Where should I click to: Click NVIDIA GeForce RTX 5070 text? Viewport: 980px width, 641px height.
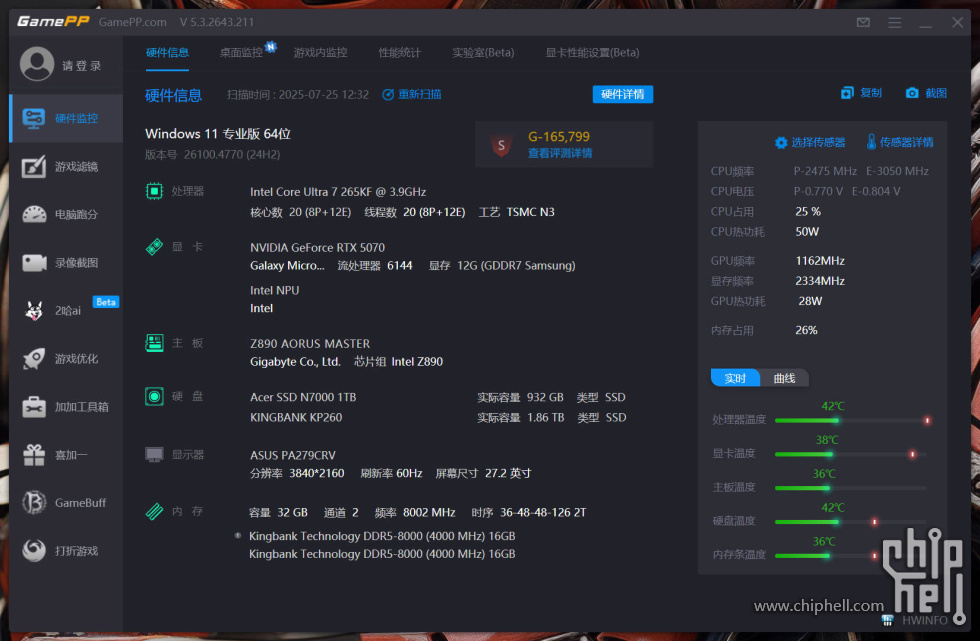pos(318,247)
